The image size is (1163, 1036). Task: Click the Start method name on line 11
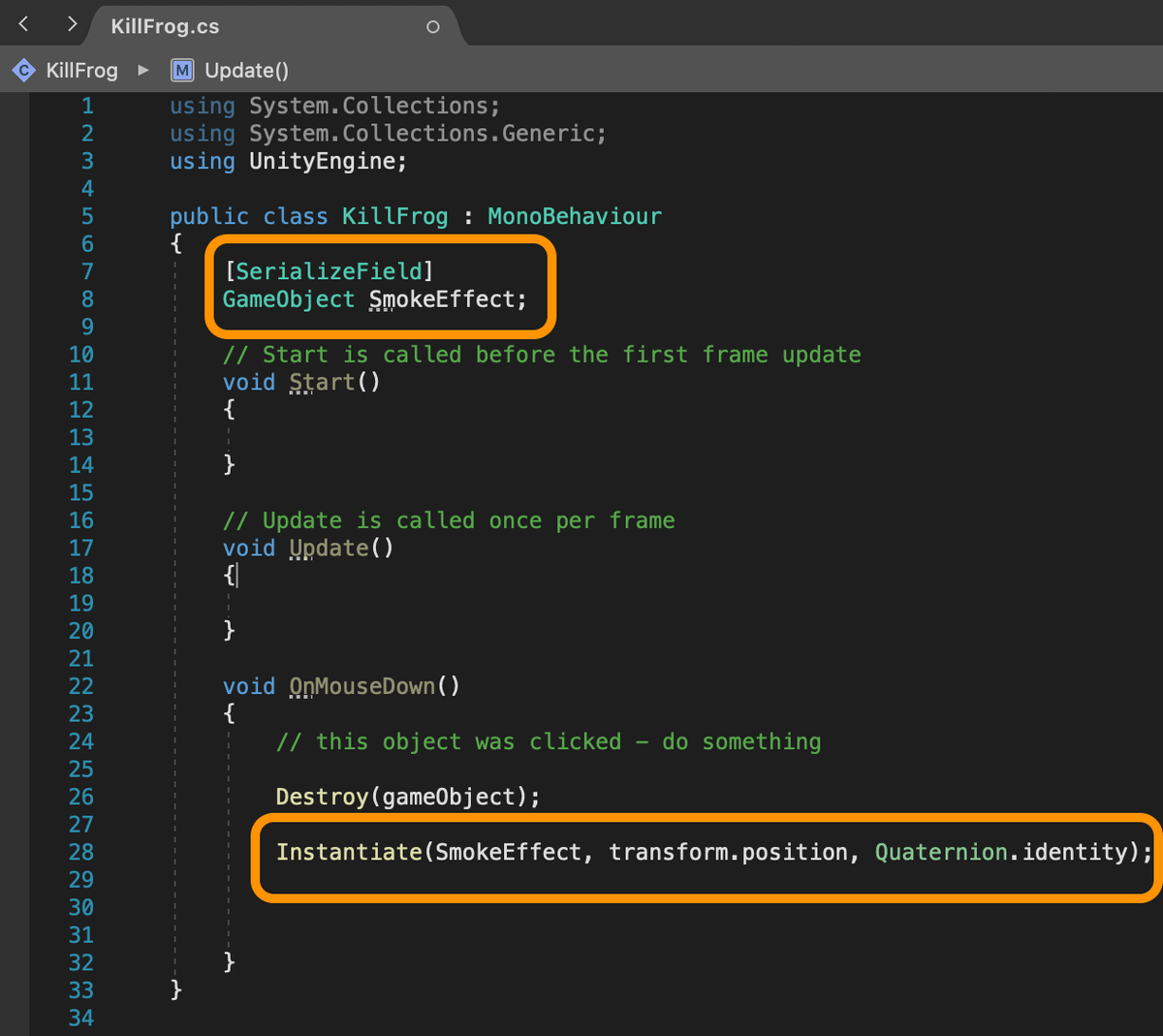(322, 382)
